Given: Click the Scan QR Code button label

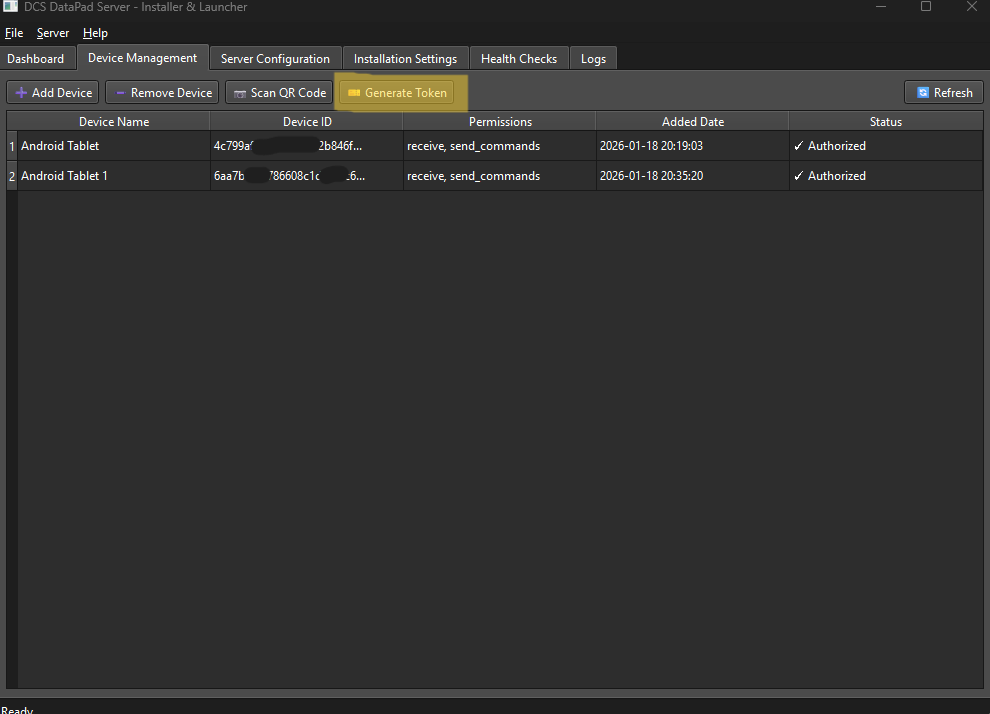Looking at the screenshot, I should click(x=289, y=93).
